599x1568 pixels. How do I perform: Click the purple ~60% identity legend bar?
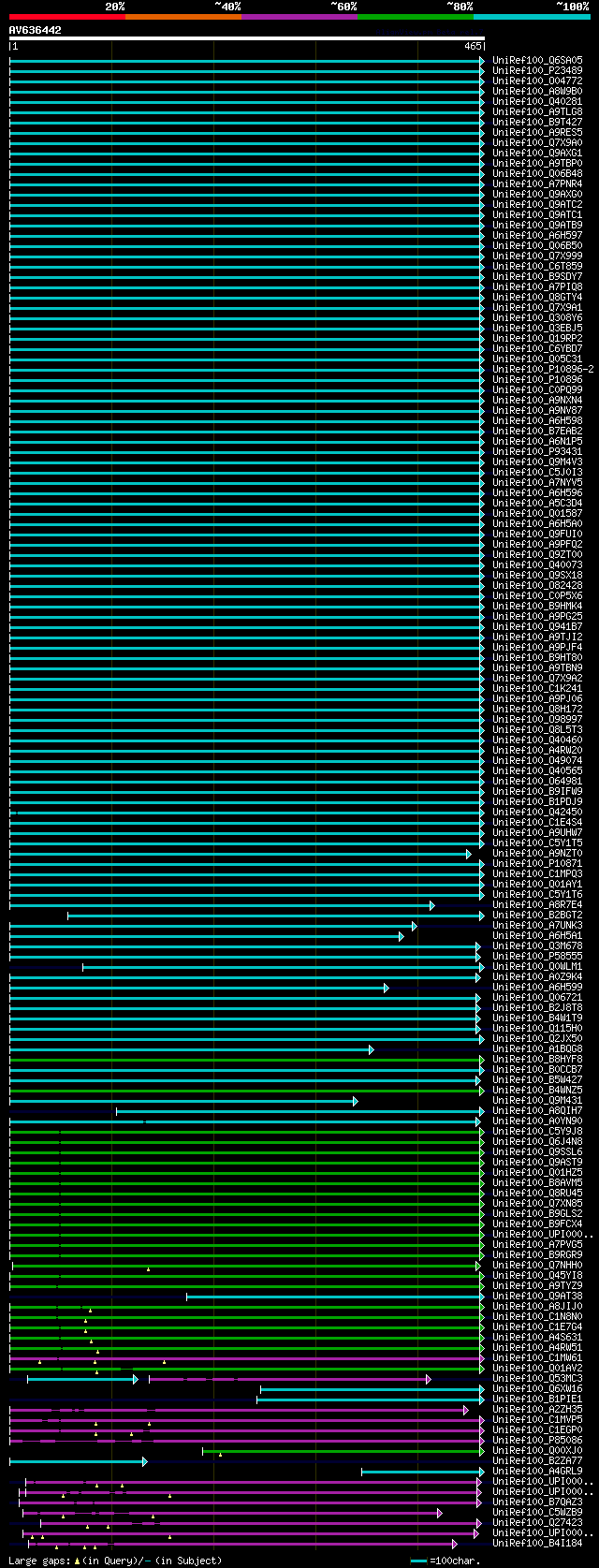pyautogui.click(x=299, y=17)
